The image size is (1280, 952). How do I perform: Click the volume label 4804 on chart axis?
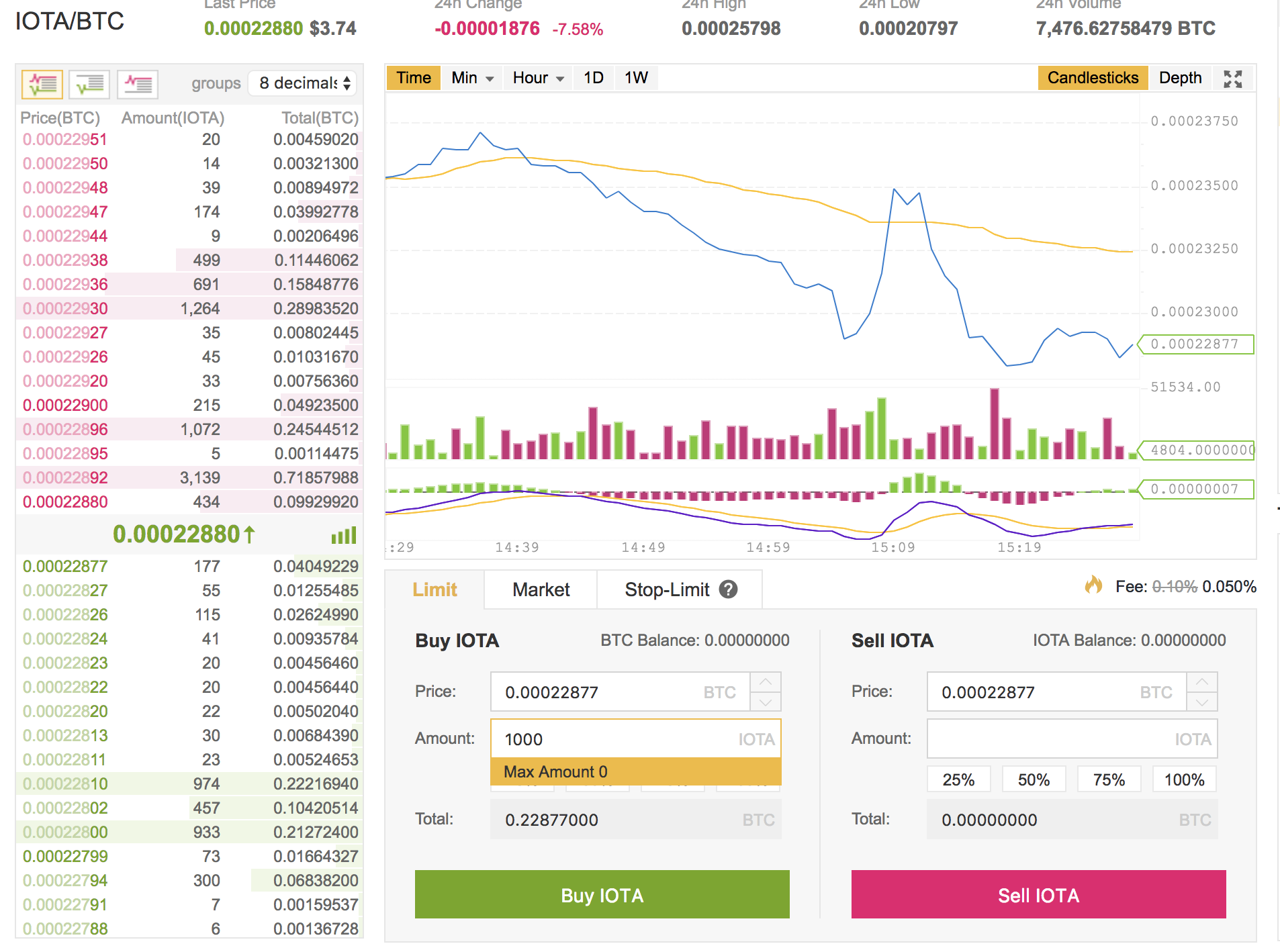pos(1195,450)
